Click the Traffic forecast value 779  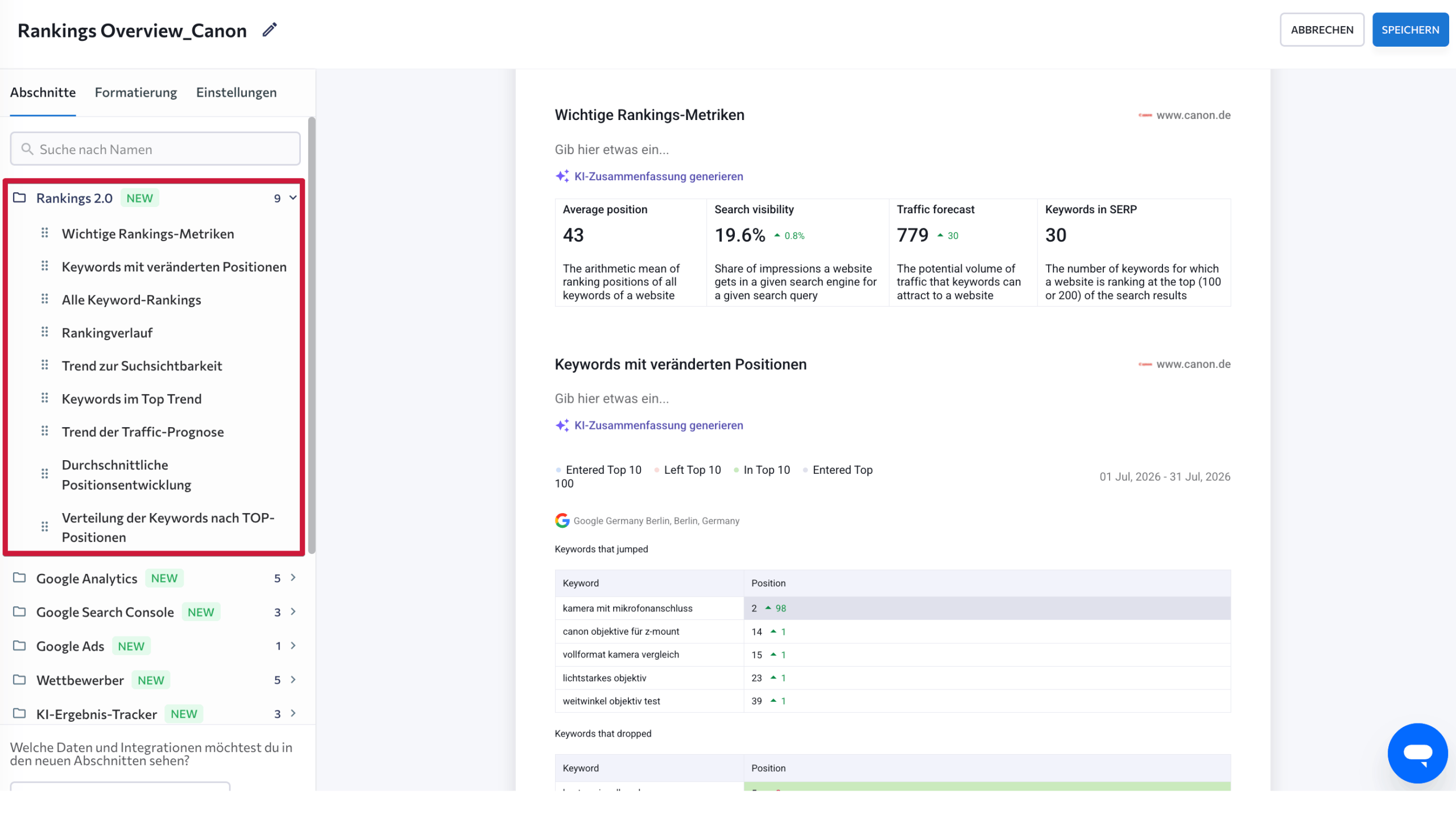point(912,235)
